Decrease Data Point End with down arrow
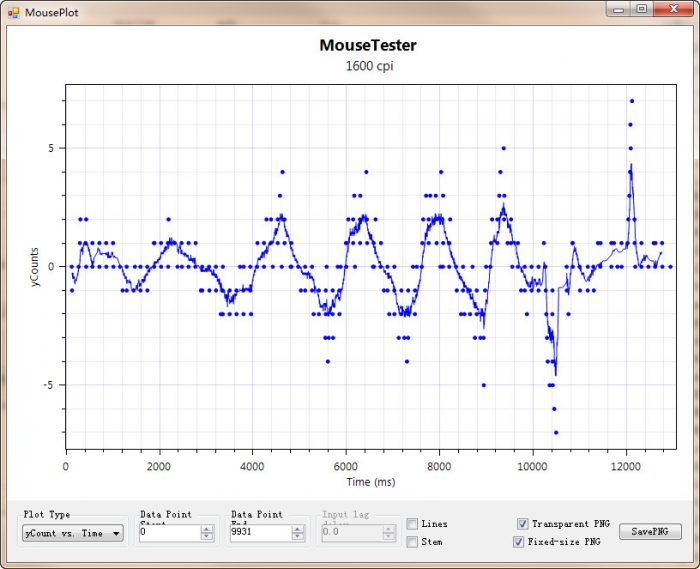This screenshot has height=569, width=700. click(297, 537)
